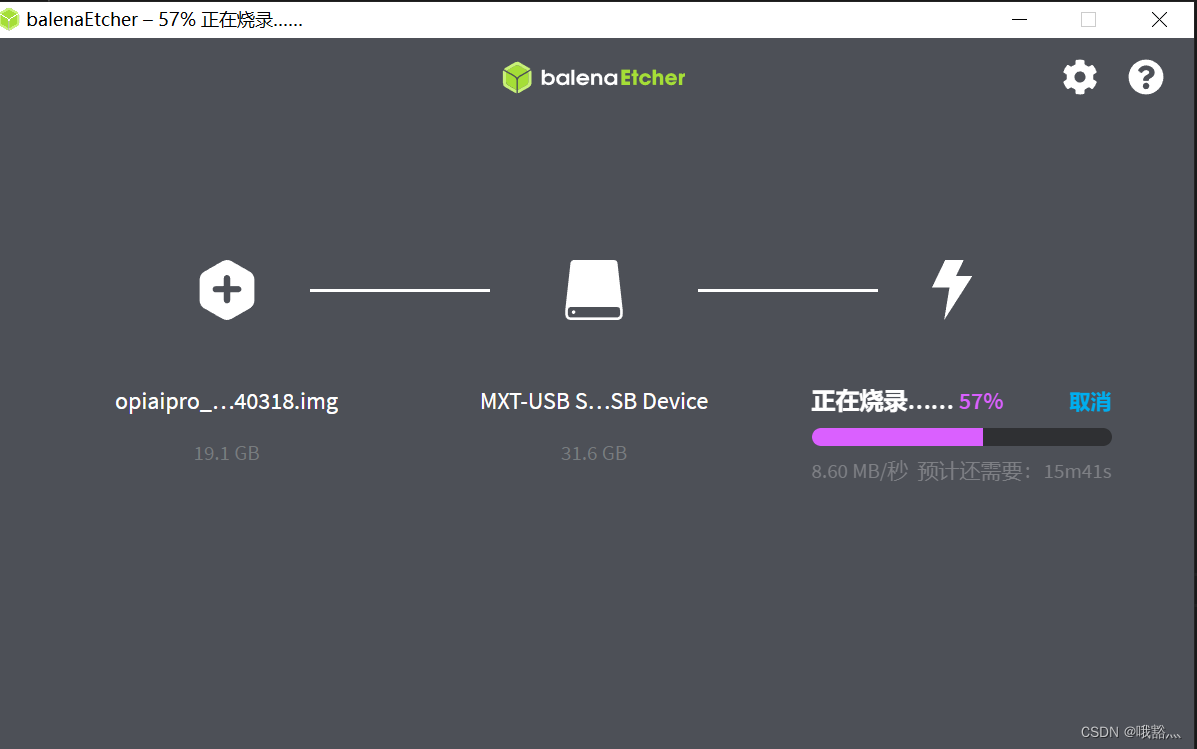Image resolution: width=1197 pixels, height=749 pixels.
Task: Click the disabled maximize button
Action: pos(1089,19)
